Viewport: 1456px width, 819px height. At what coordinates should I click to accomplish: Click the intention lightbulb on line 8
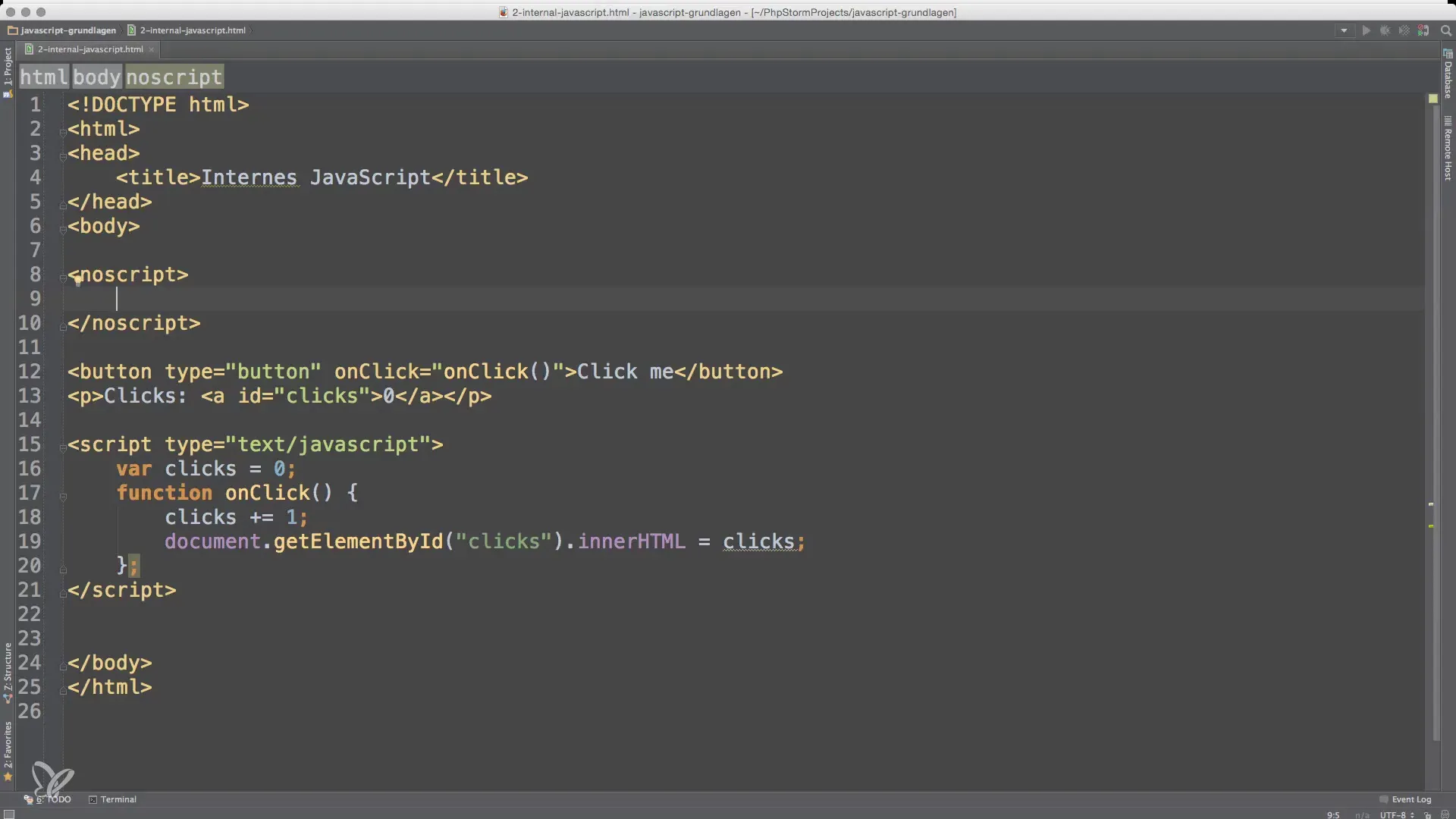pos(77,280)
